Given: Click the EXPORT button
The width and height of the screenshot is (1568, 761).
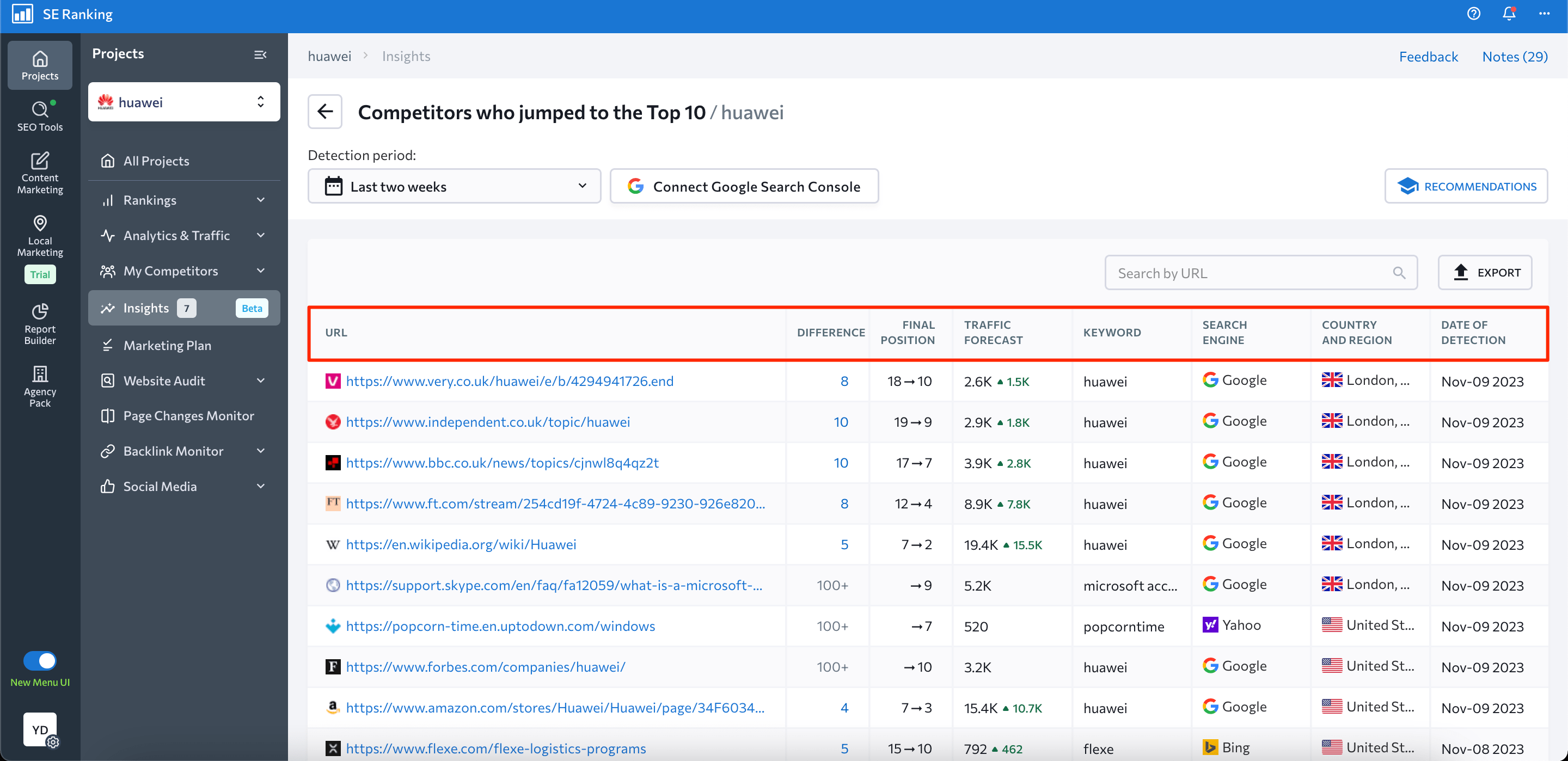Looking at the screenshot, I should click(1485, 273).
